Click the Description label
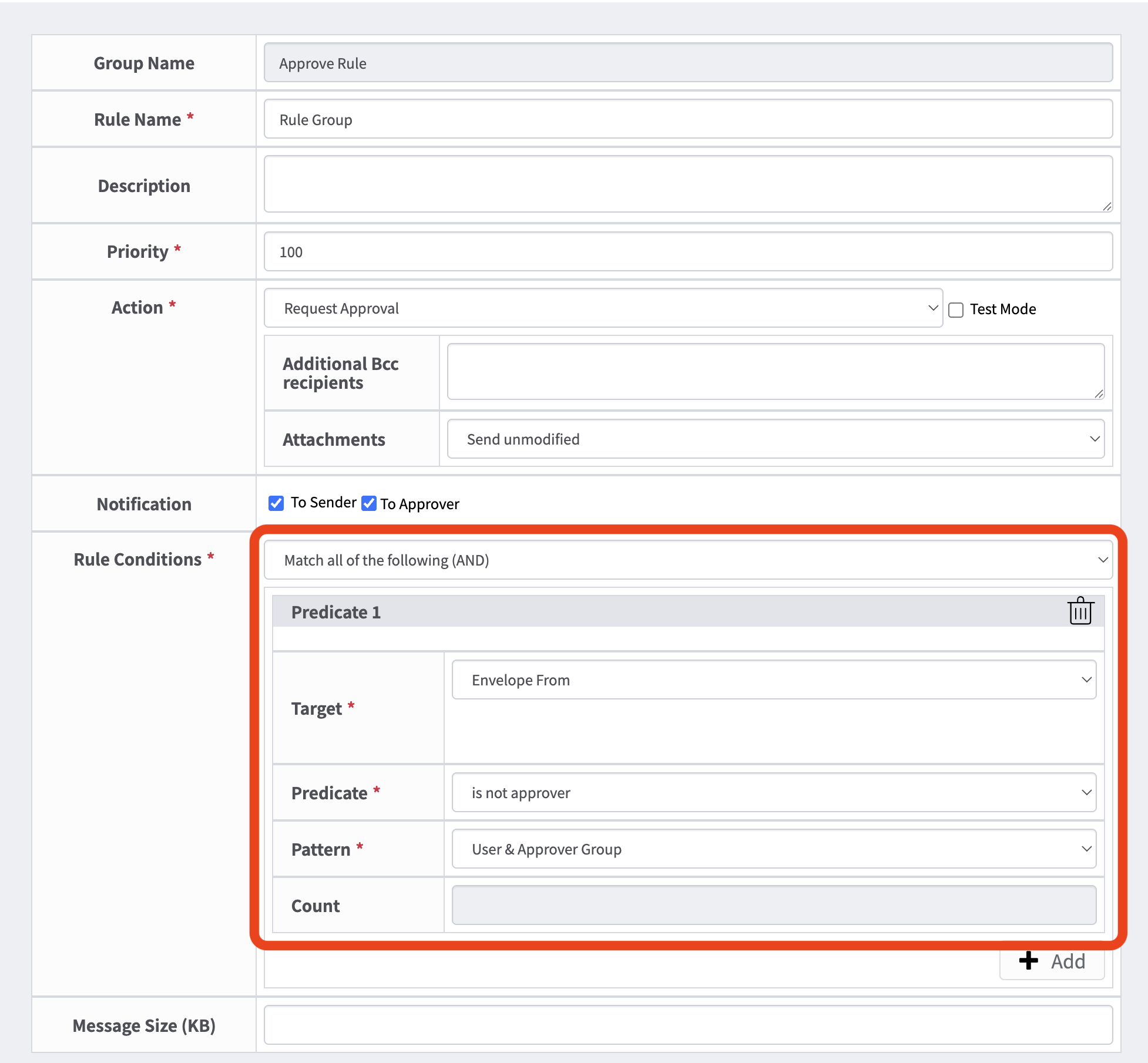1148x1063 pixels. (x=144, y=186)
